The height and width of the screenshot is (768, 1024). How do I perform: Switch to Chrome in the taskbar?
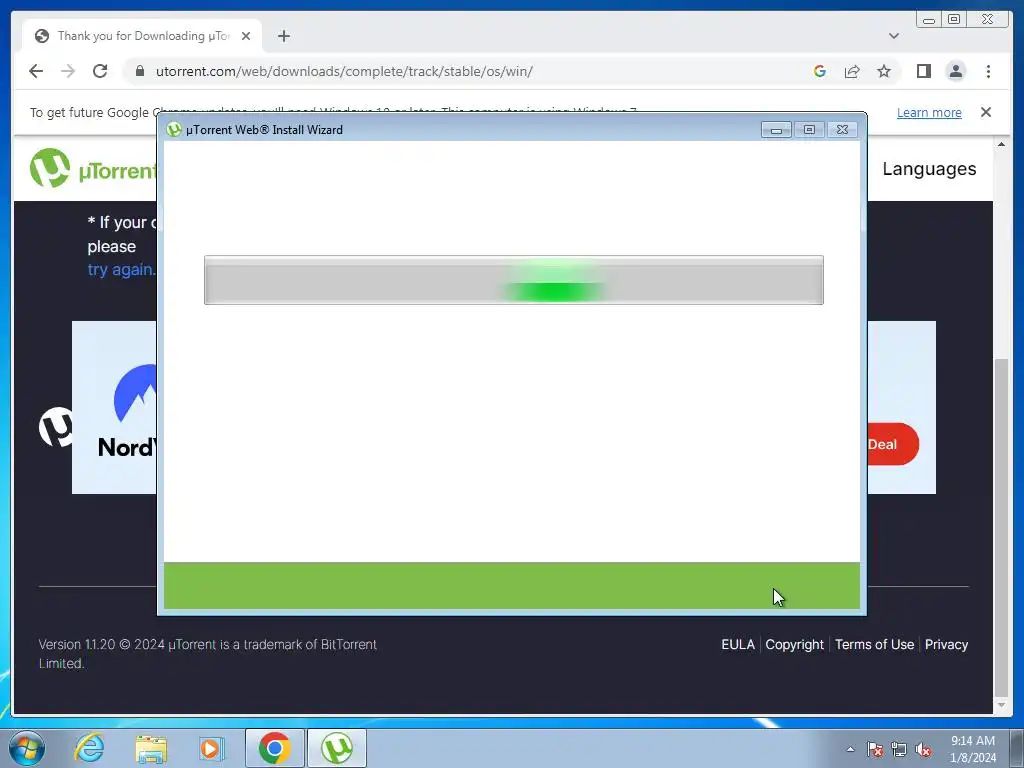(x=275, y=748)
